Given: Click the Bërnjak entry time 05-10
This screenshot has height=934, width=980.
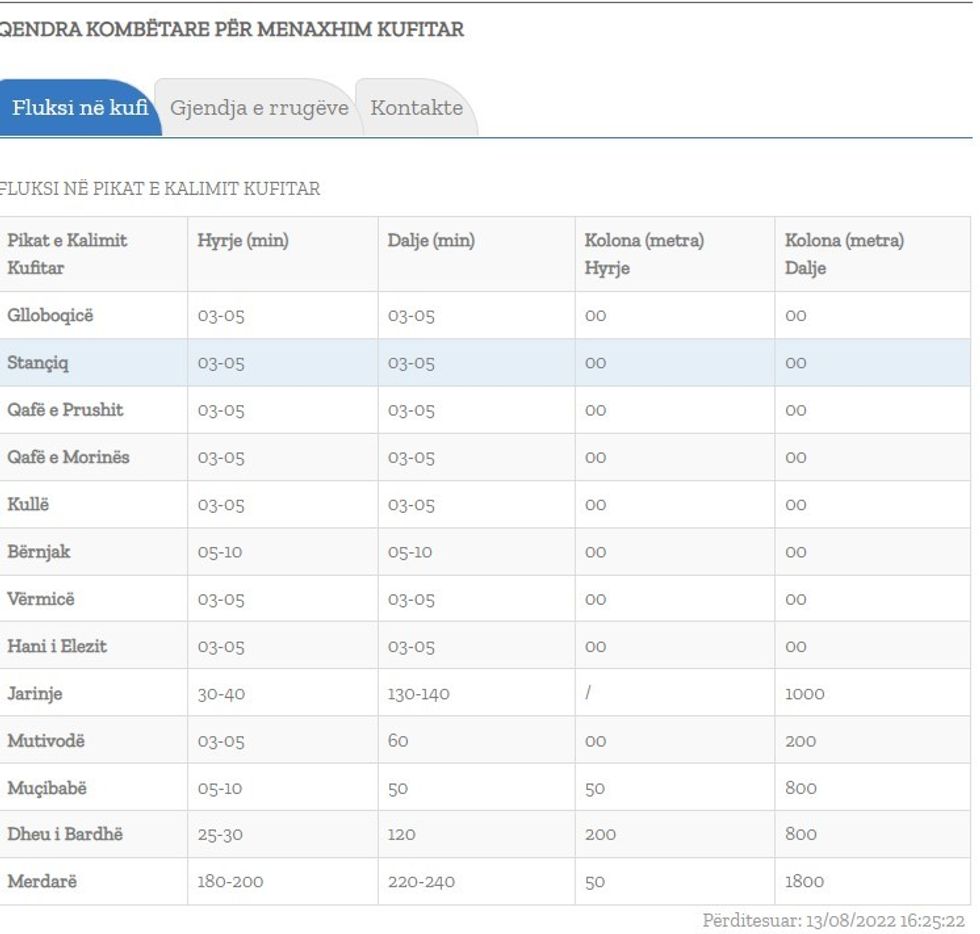Looking at the screenshot, I should tap(220, 552).
